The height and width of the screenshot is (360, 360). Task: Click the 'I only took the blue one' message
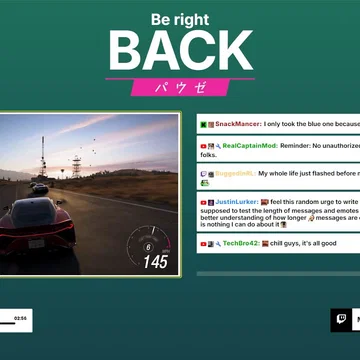coord(312,124)
